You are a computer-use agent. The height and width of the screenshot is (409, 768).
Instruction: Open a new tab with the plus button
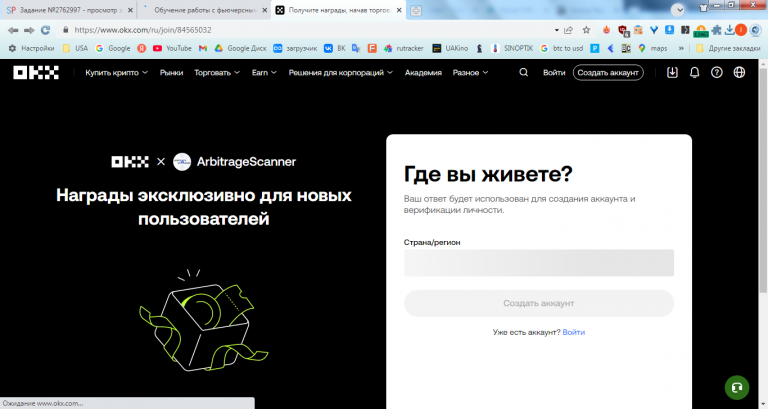click(416, 10)
